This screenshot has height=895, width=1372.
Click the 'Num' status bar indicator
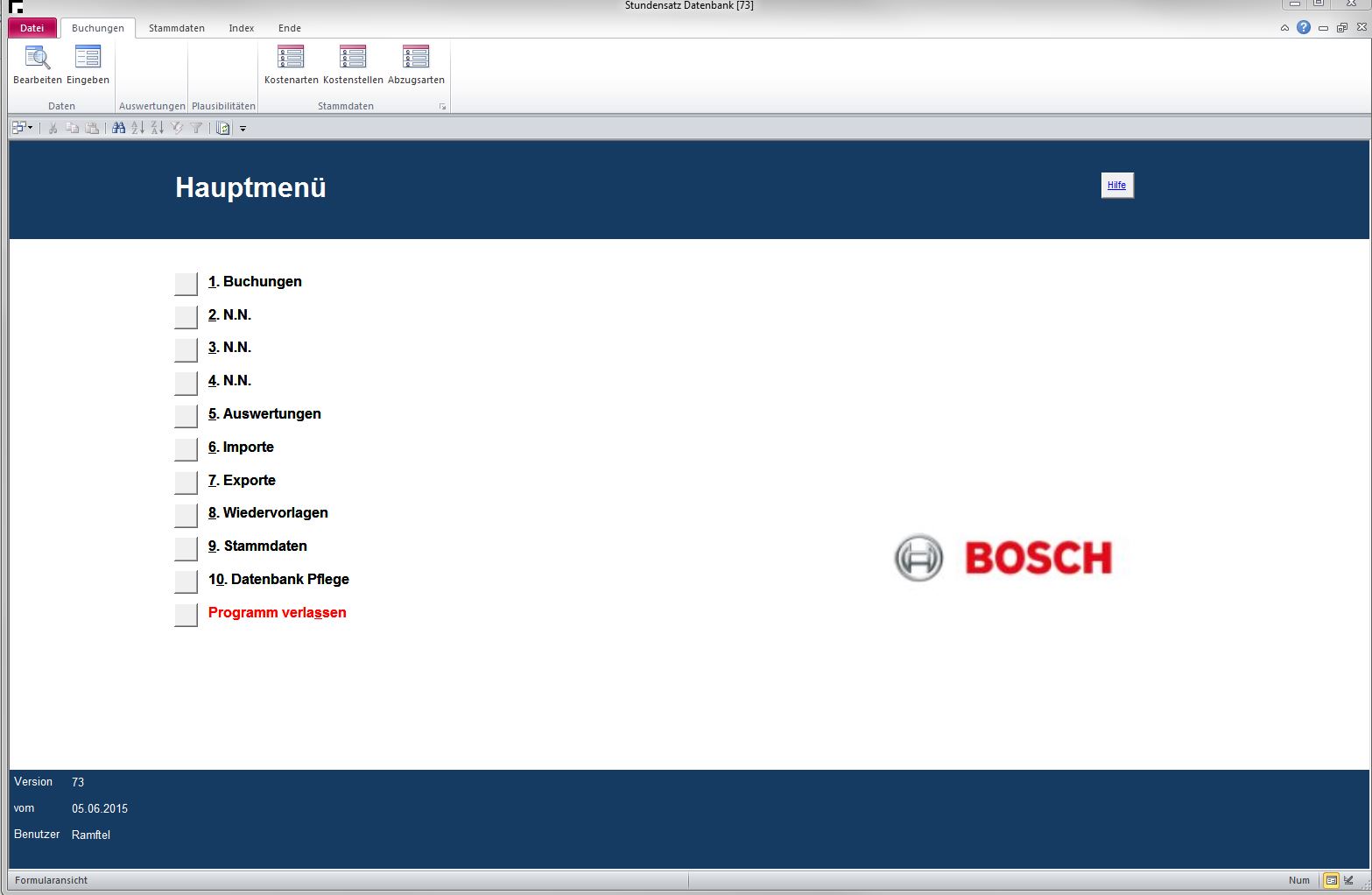(x=1299, y=880)
